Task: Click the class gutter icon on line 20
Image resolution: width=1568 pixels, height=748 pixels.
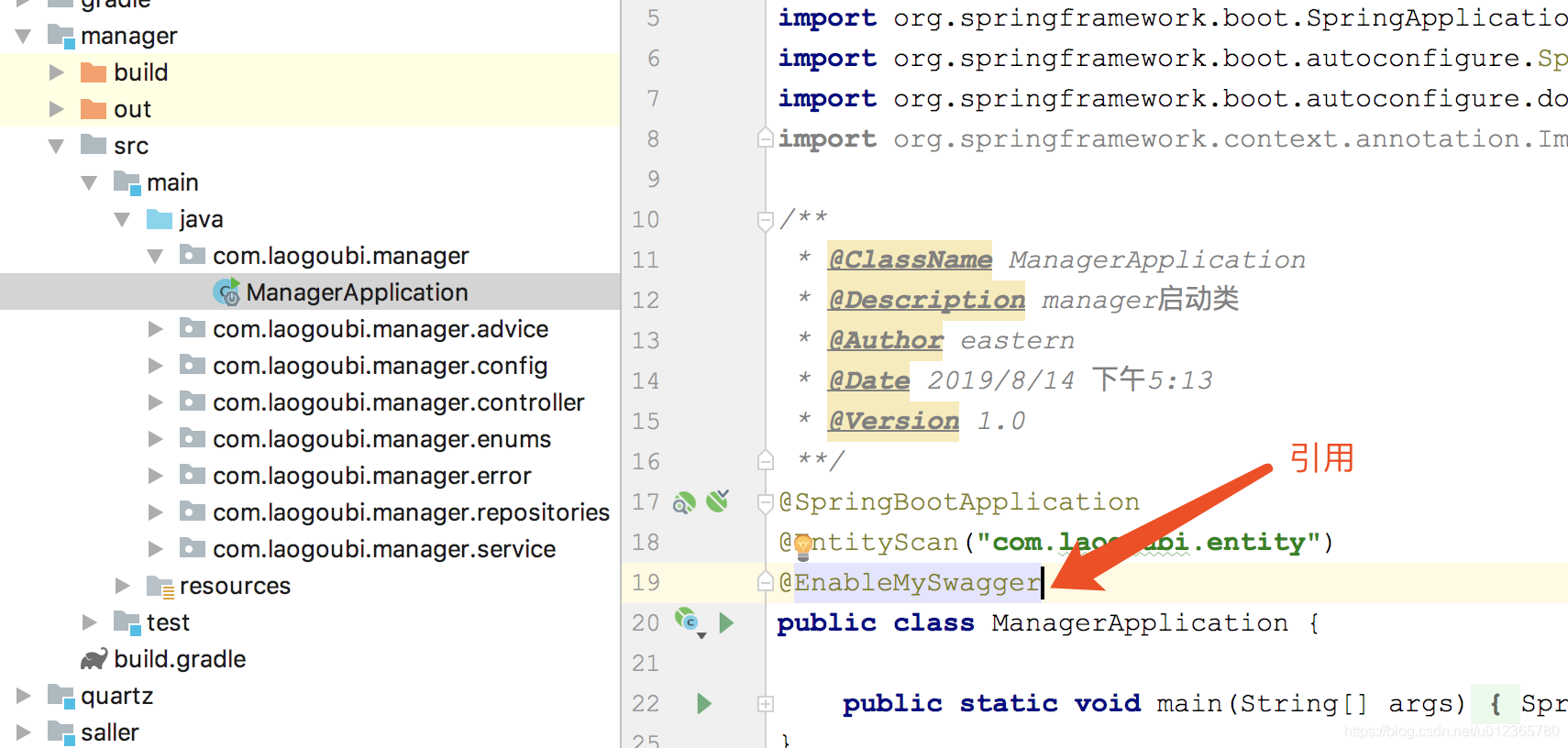Action: (x=688, y=621)
